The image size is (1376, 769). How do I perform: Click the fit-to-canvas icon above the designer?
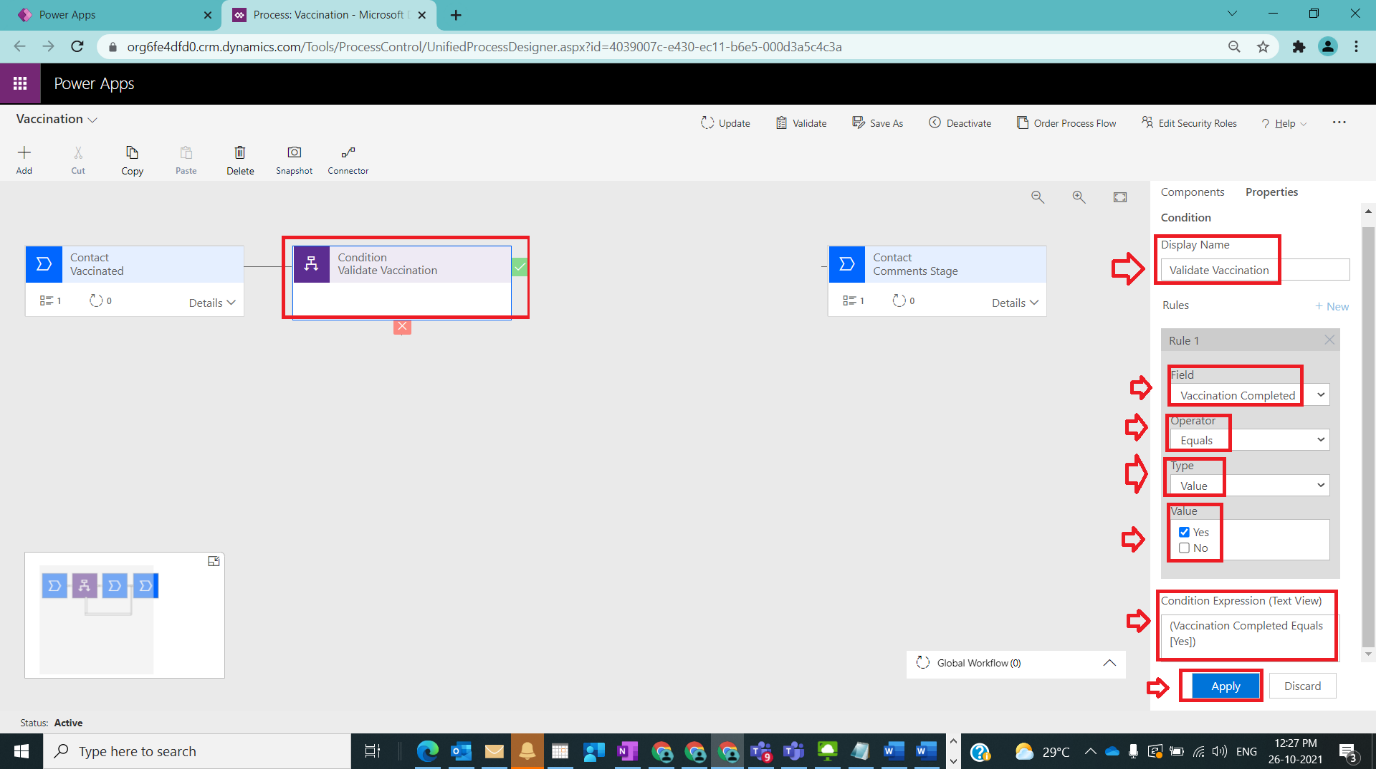pyautogui.click(x=1120, y=196)
